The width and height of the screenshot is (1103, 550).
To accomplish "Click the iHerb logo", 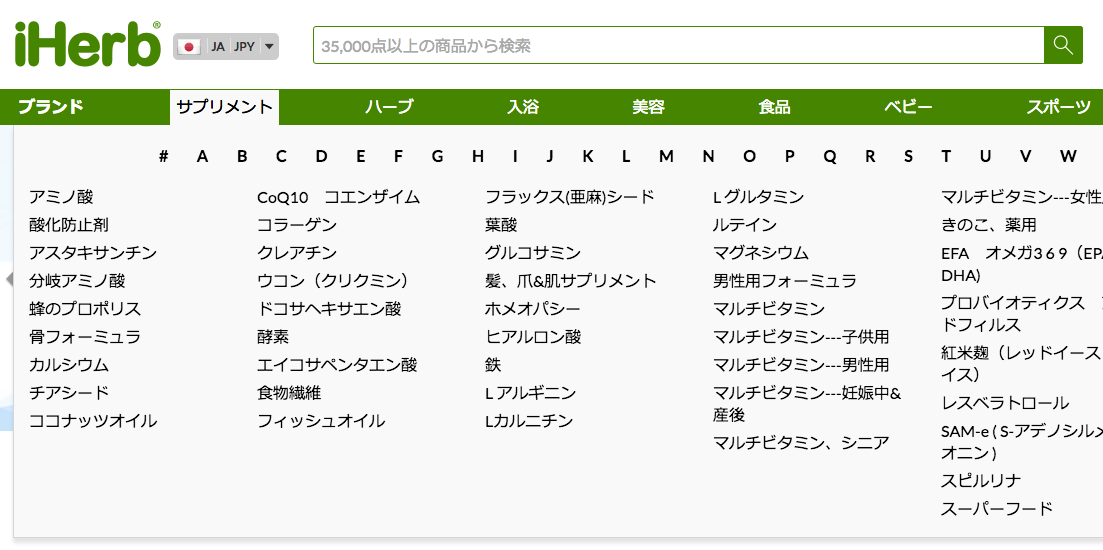I will (88, 44).
